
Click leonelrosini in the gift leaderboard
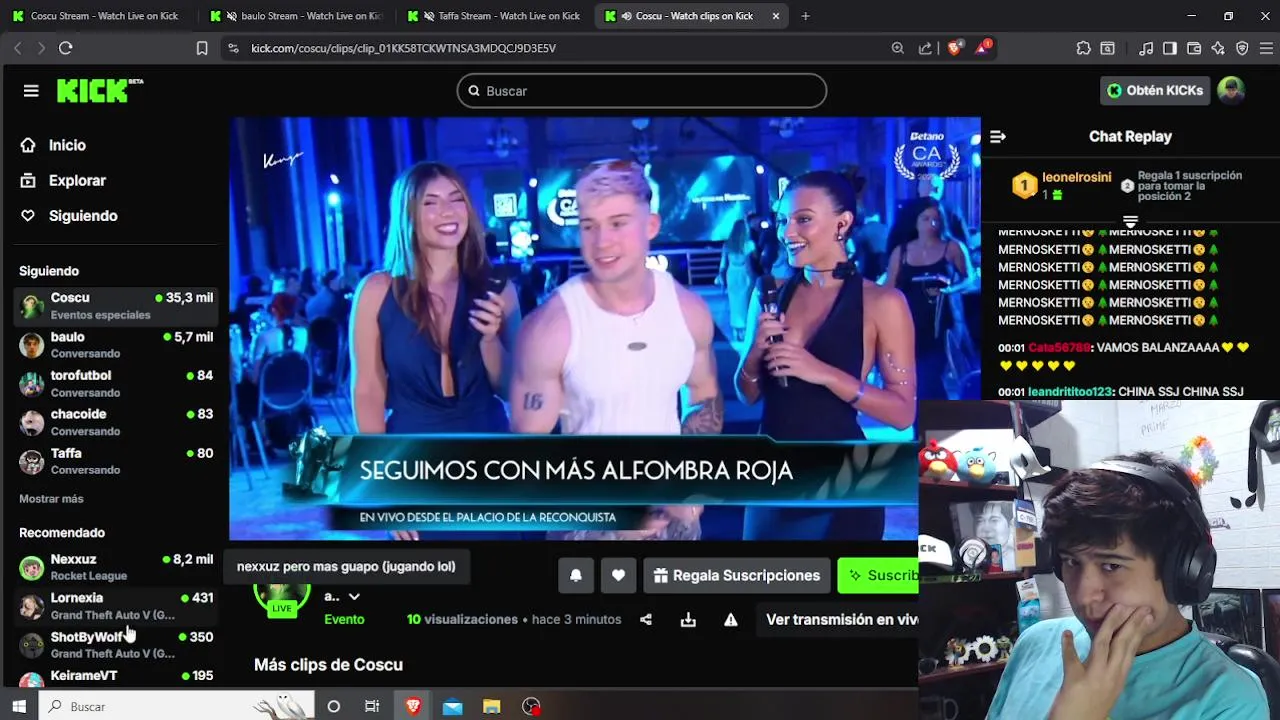pyautogui.click(x=1077, y=177)
